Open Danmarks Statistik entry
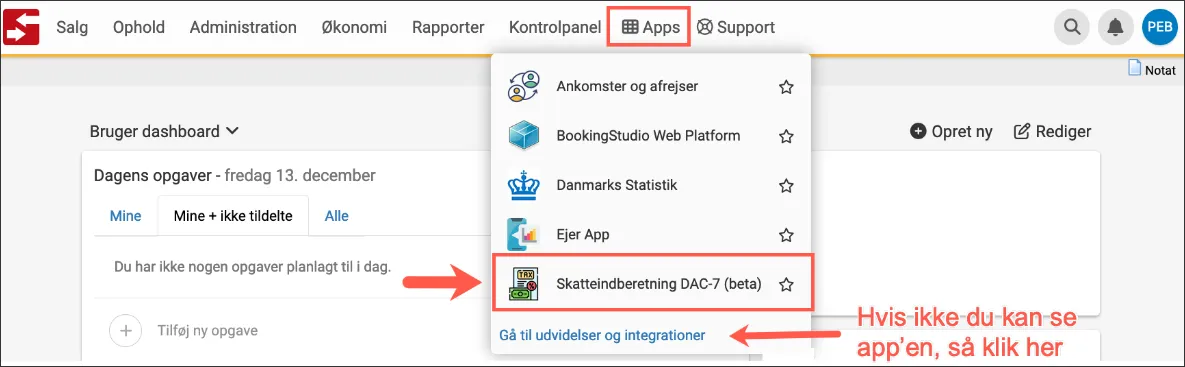1185x367 pixels. point(651,185)
